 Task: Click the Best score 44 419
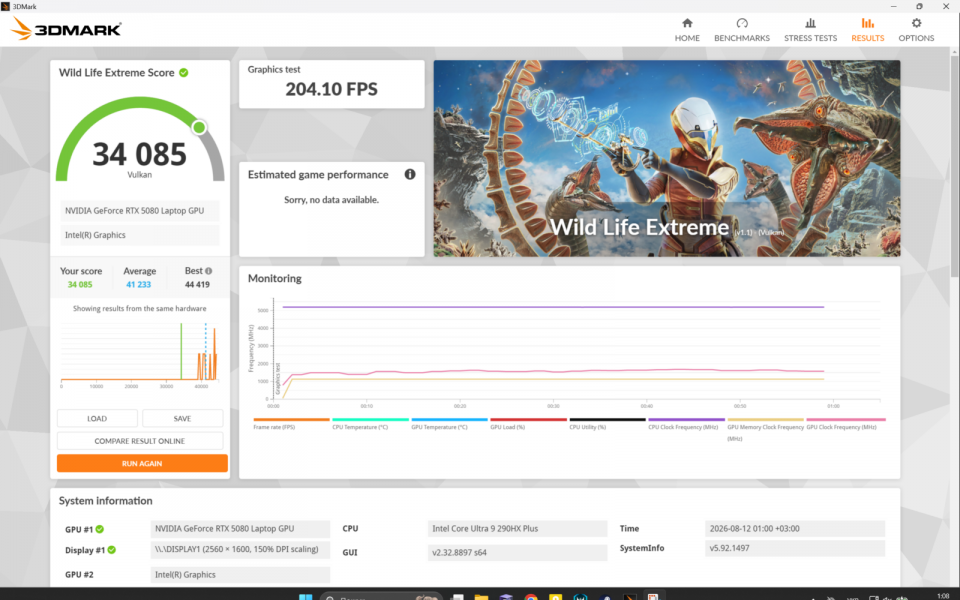coord(197,285)
